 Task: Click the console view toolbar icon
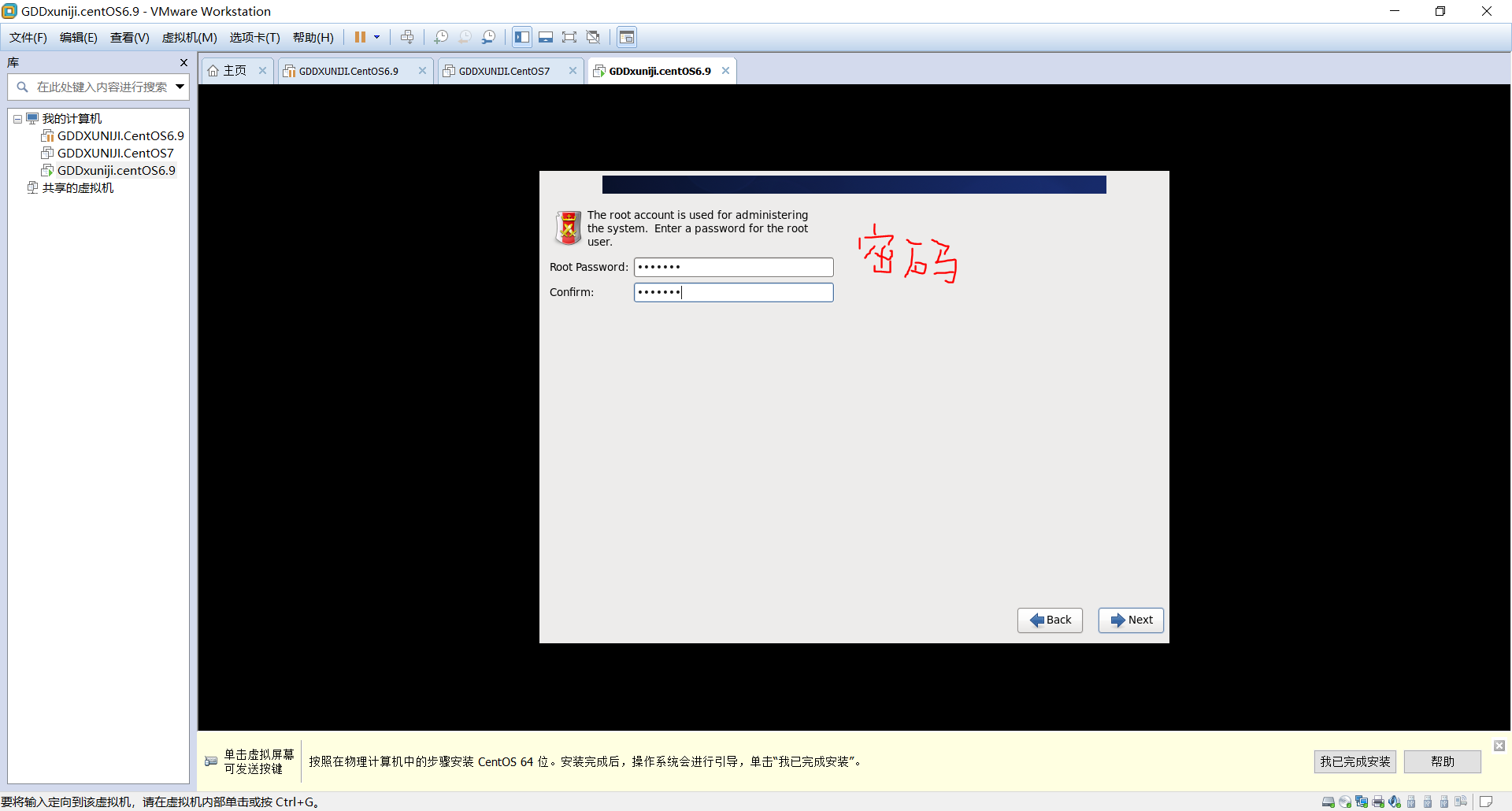pos(627,37)
